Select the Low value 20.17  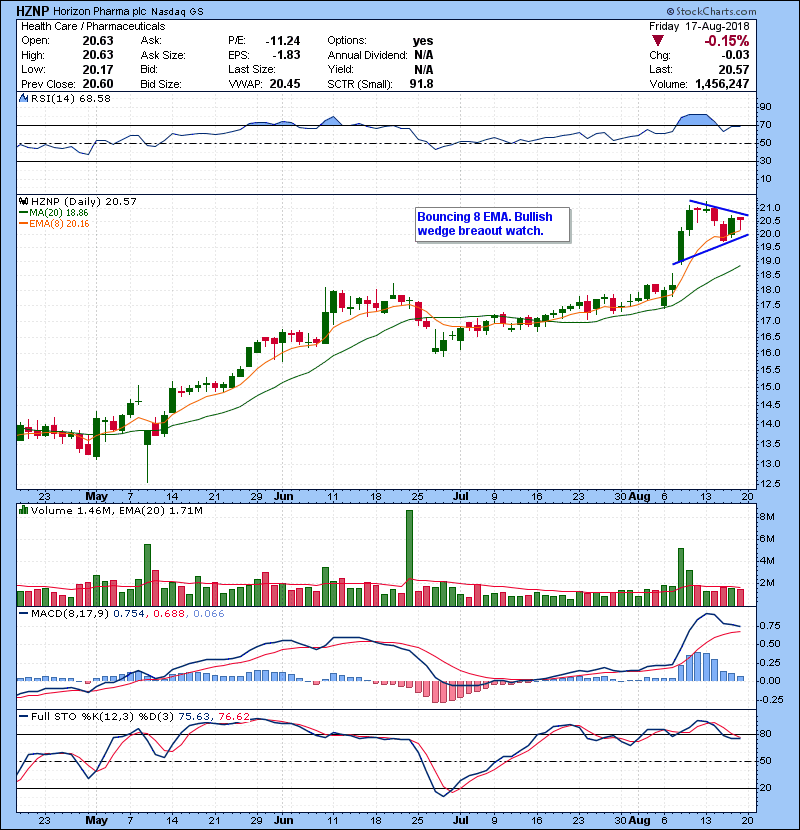98,69
